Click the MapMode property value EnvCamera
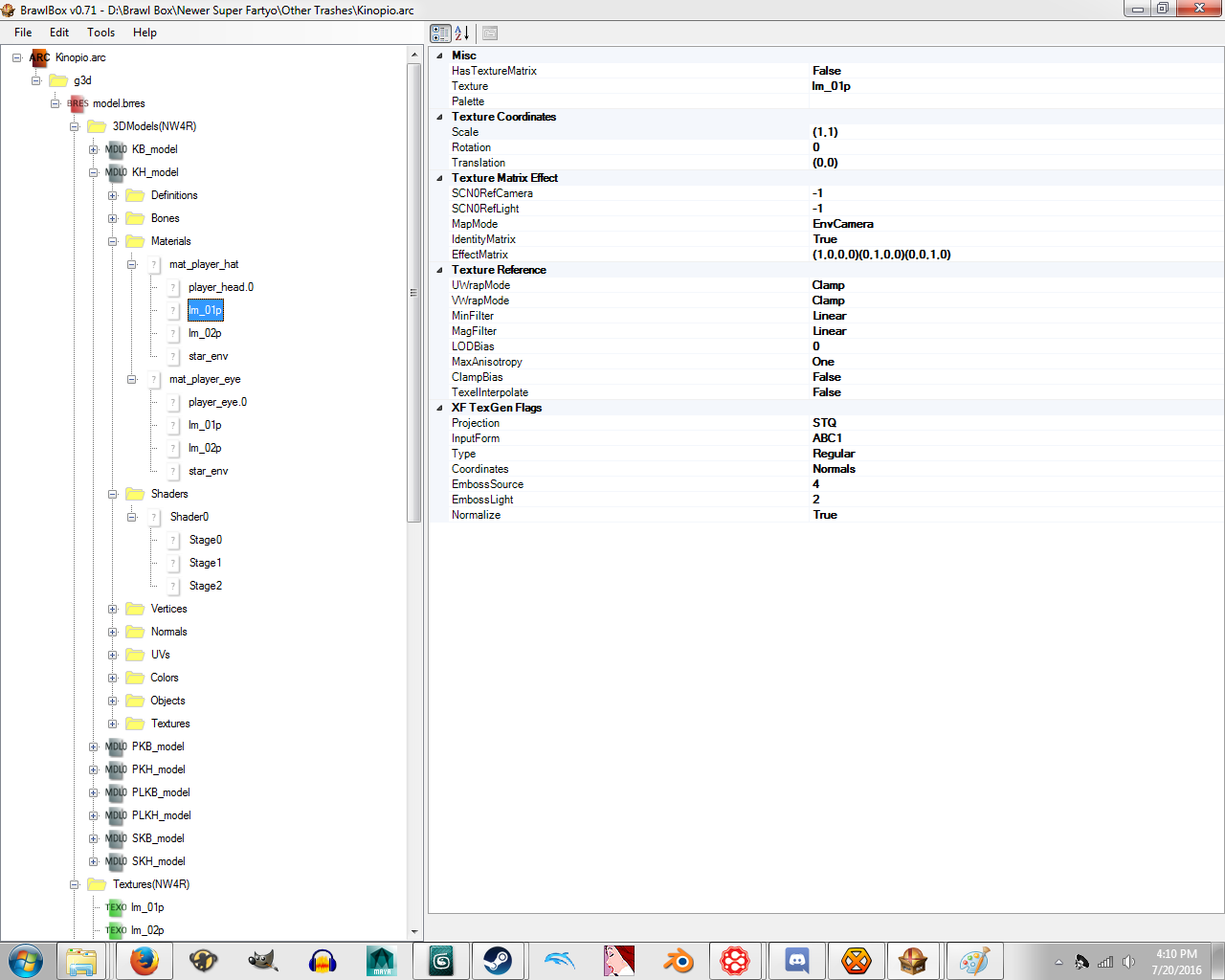This screenshot has height=980, width=1225. click(842, 224)
